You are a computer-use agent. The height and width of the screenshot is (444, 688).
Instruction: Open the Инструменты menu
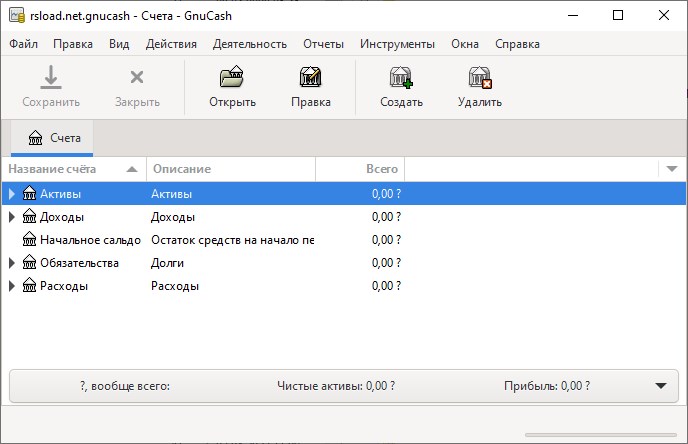(397, 44)
